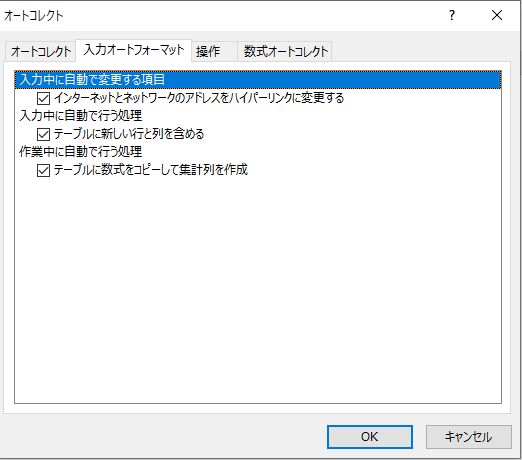This screenshot has width=522, height=460.
Task: Close the オートコレクト dialog
Action: [497, 15]
